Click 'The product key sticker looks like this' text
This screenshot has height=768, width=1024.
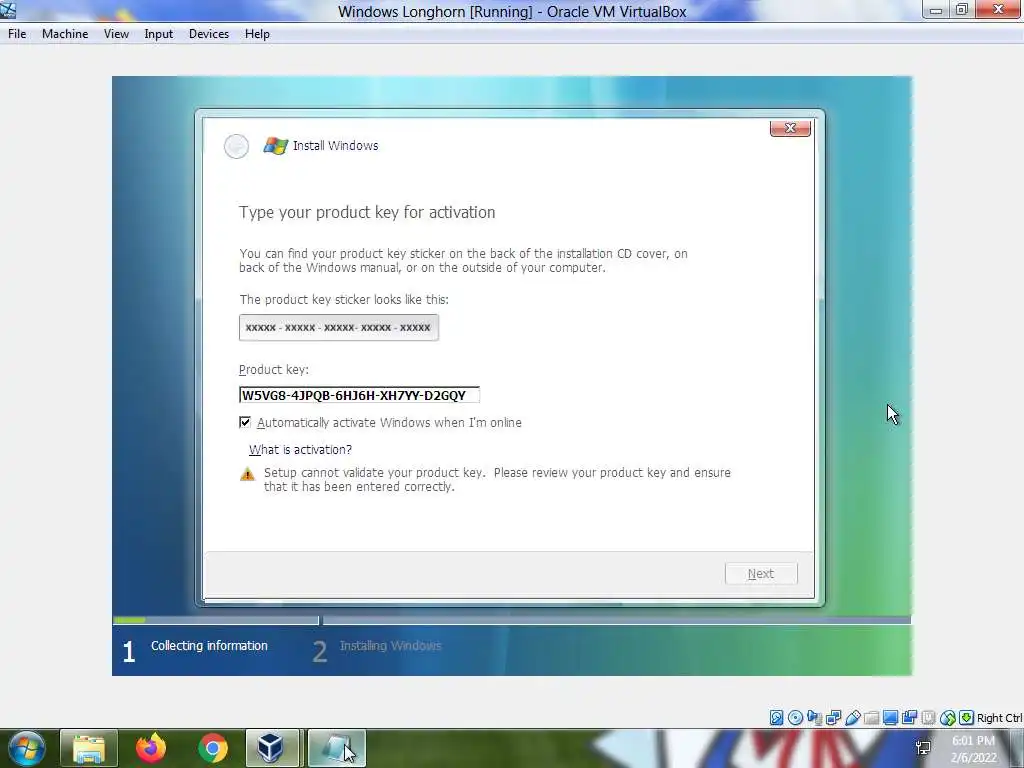344,299
